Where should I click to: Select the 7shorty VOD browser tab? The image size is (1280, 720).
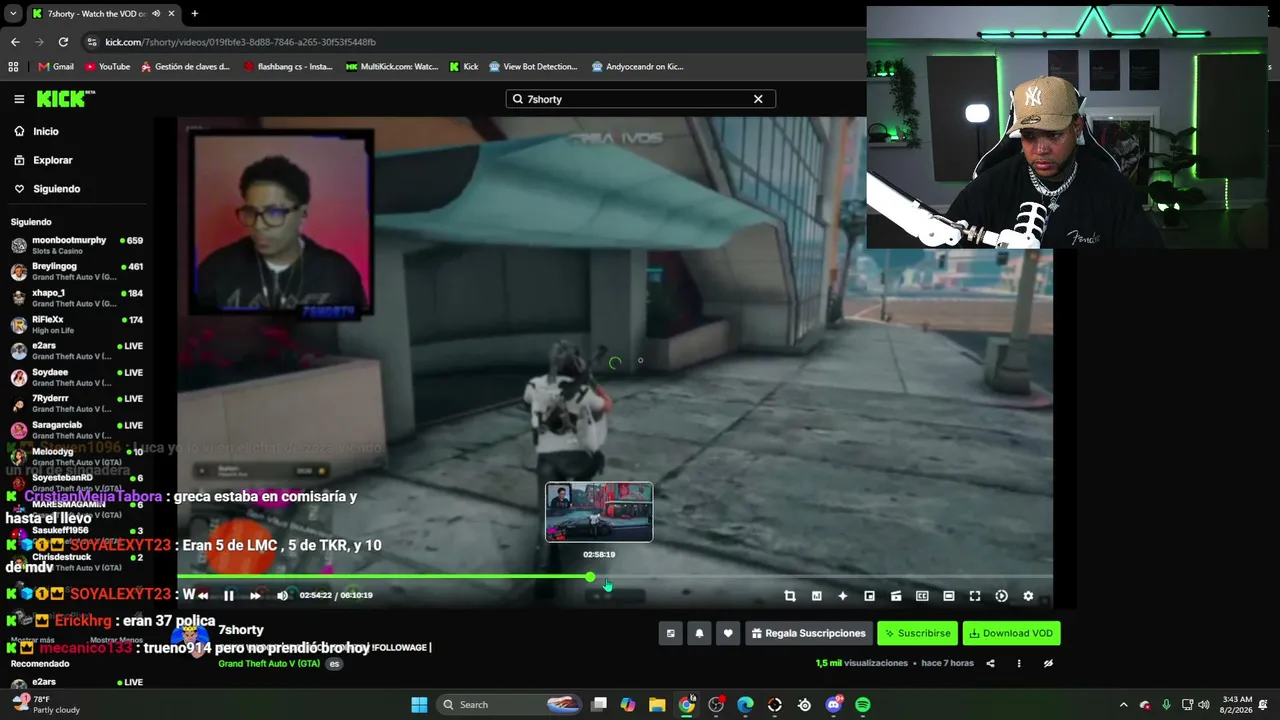(x=103, y=14)
